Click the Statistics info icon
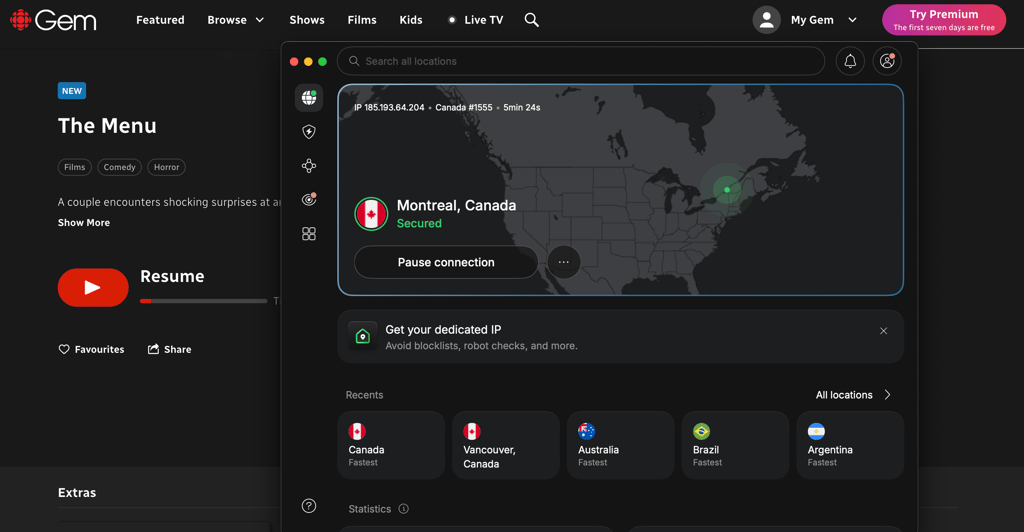The image size is (1024, 532). [404, 509]
